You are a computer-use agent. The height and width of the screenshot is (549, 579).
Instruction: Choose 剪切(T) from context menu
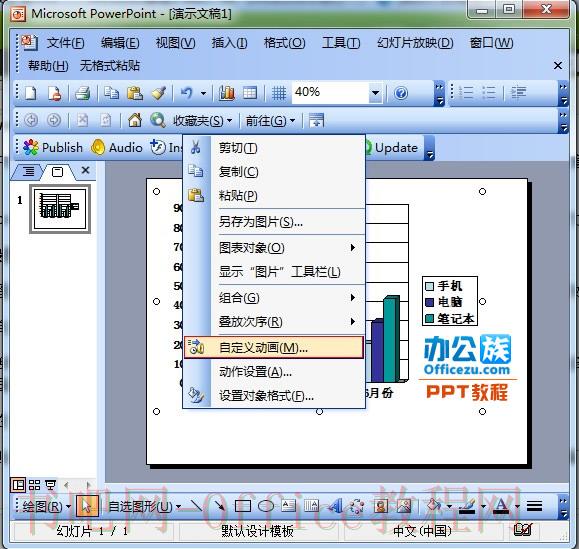[274, 148]
